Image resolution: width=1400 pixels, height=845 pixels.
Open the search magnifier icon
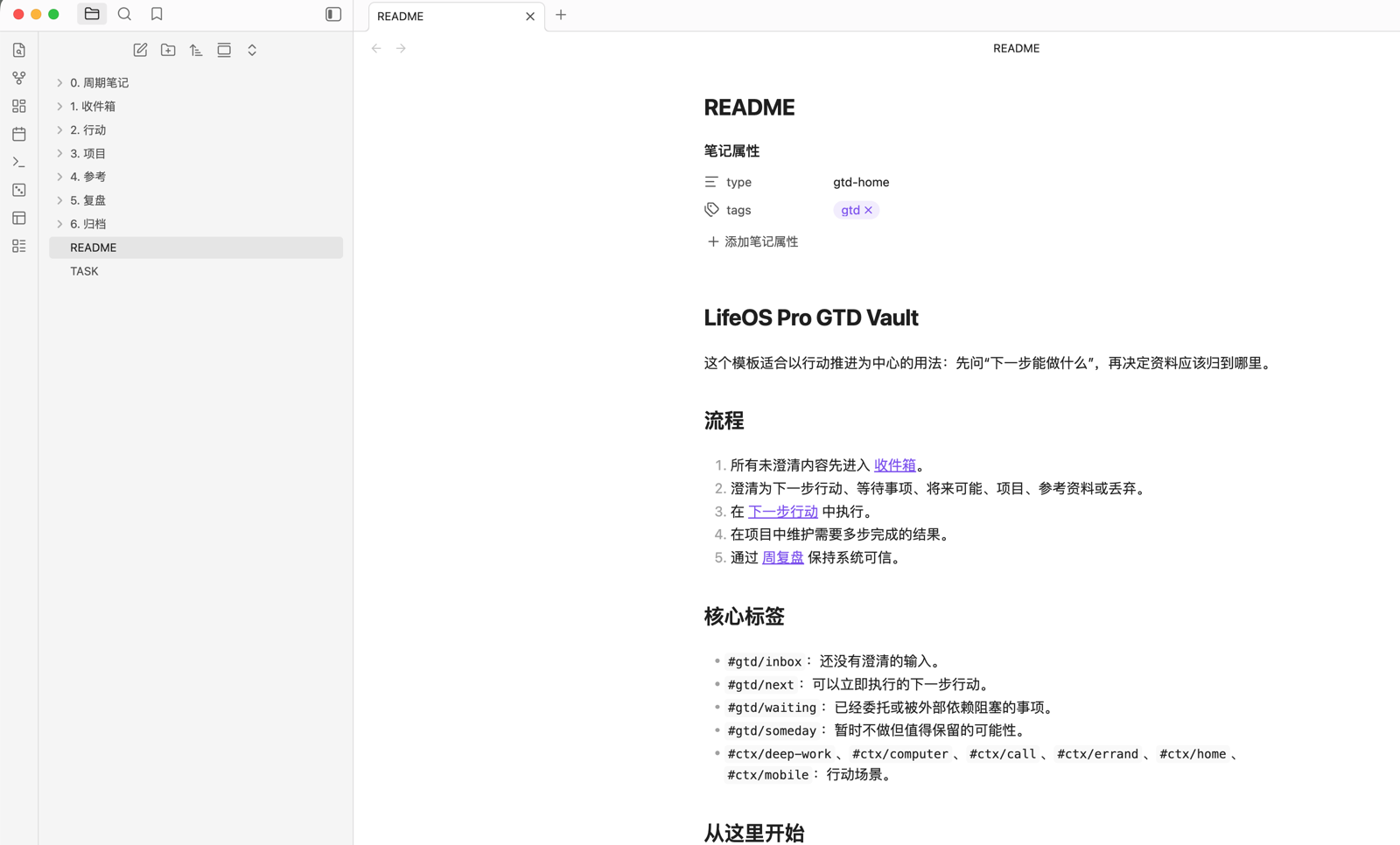point(124,14)
